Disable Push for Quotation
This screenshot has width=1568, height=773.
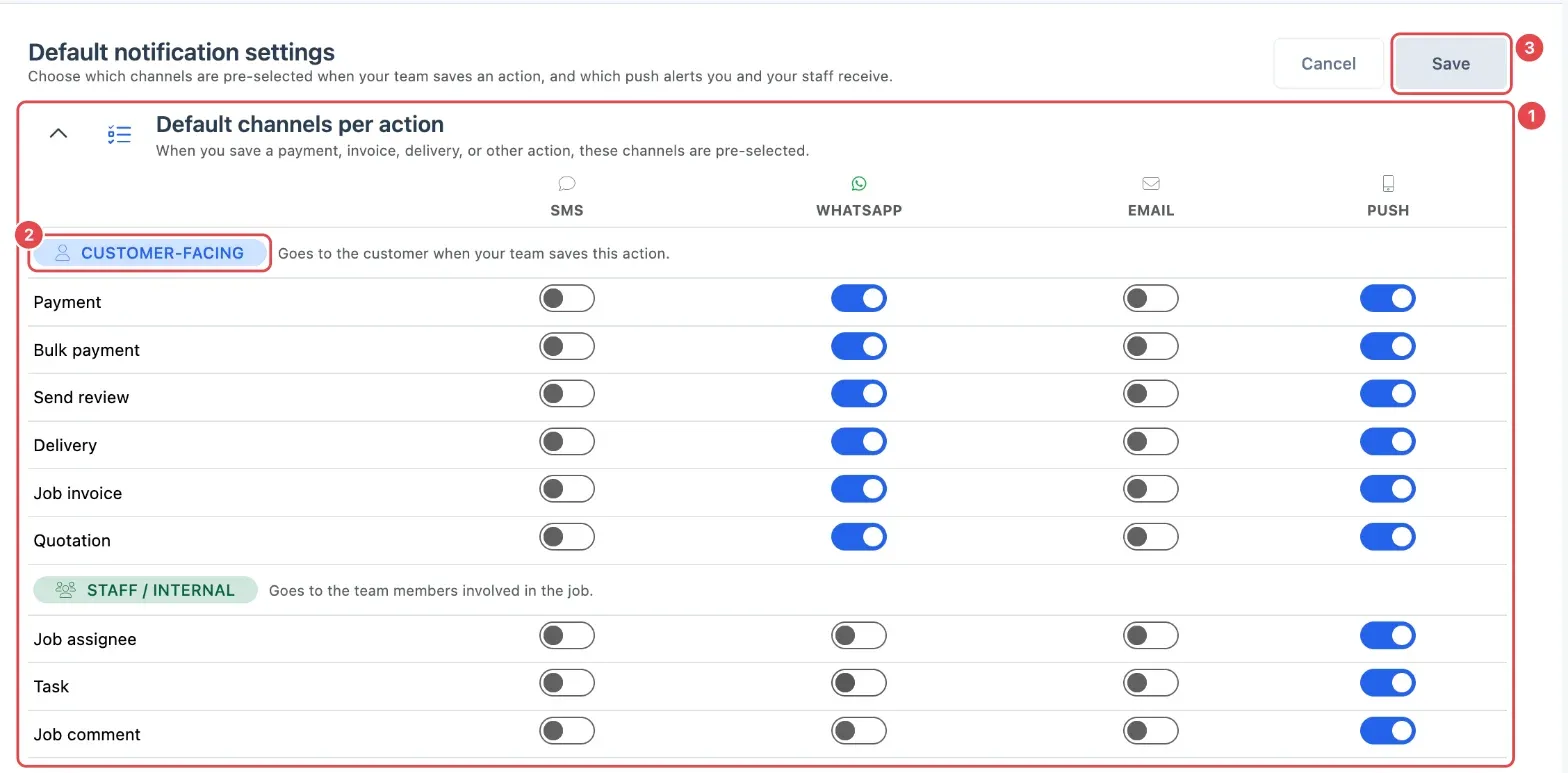(1388, 536)
